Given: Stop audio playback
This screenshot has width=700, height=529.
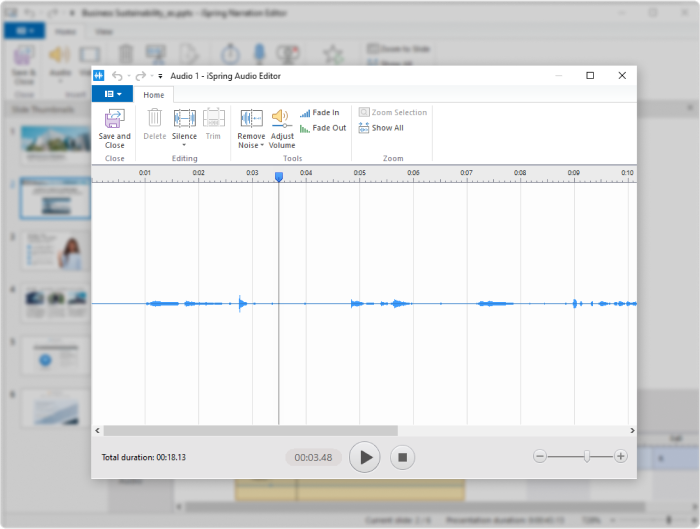Looking at the screenshot, I should click(402, 458).
